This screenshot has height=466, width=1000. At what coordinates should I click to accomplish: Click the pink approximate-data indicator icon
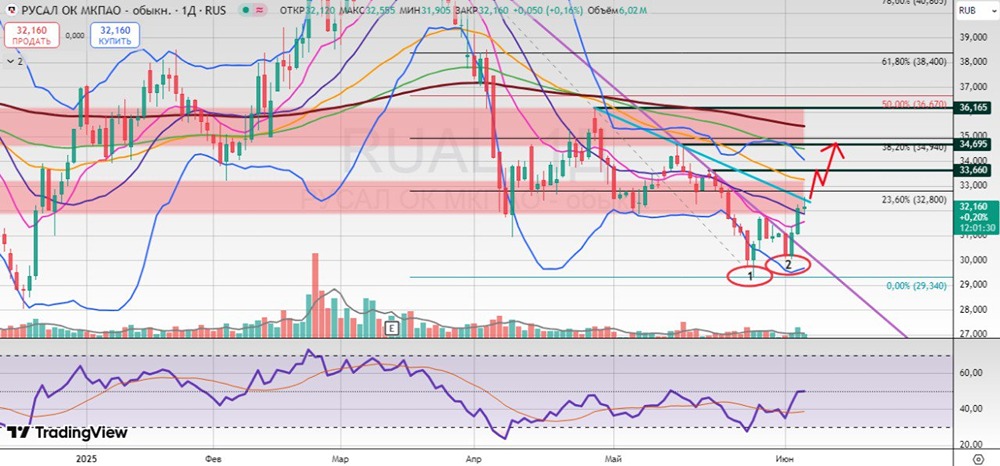[261, 11]
